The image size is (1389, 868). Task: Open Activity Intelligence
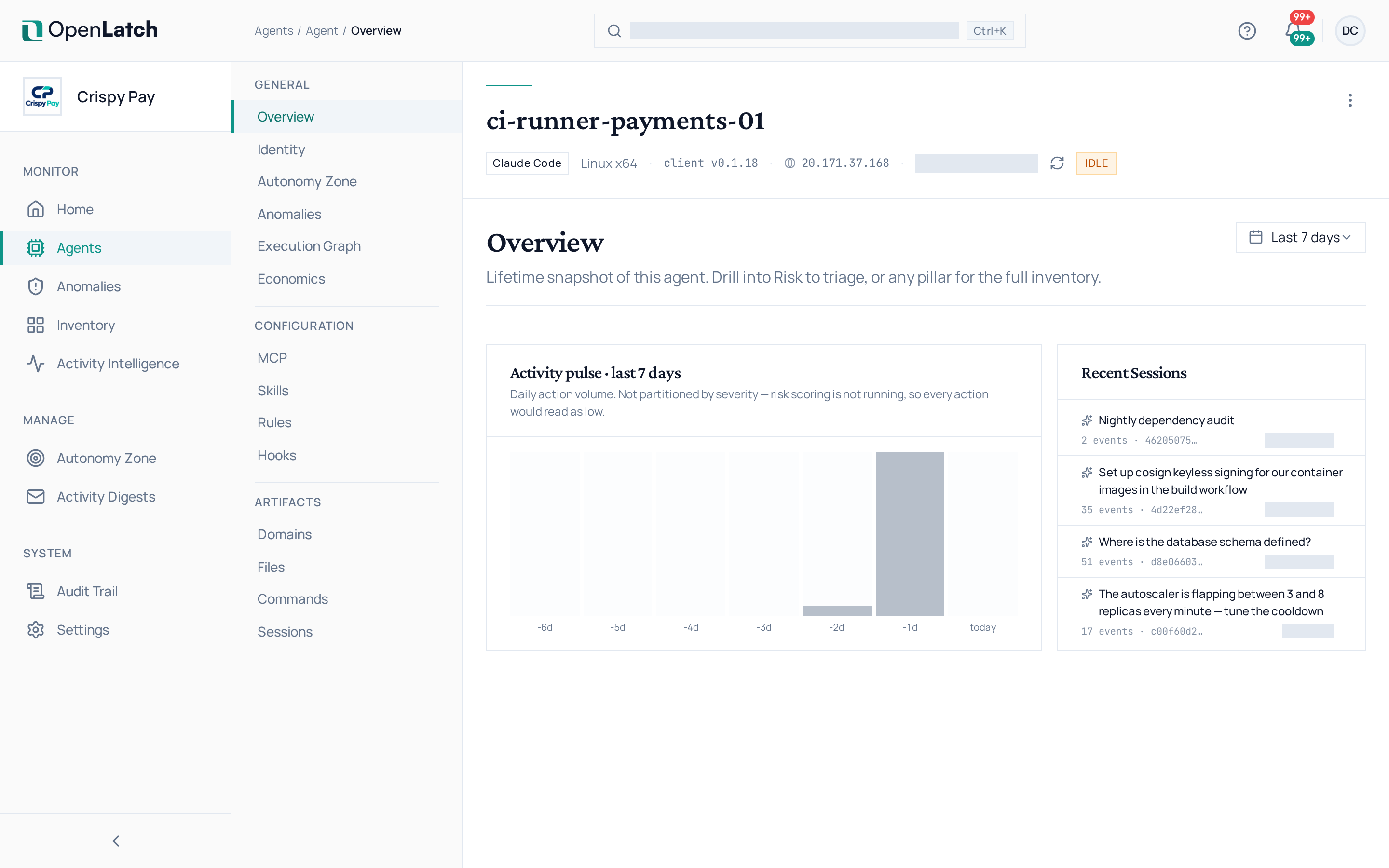115,364
